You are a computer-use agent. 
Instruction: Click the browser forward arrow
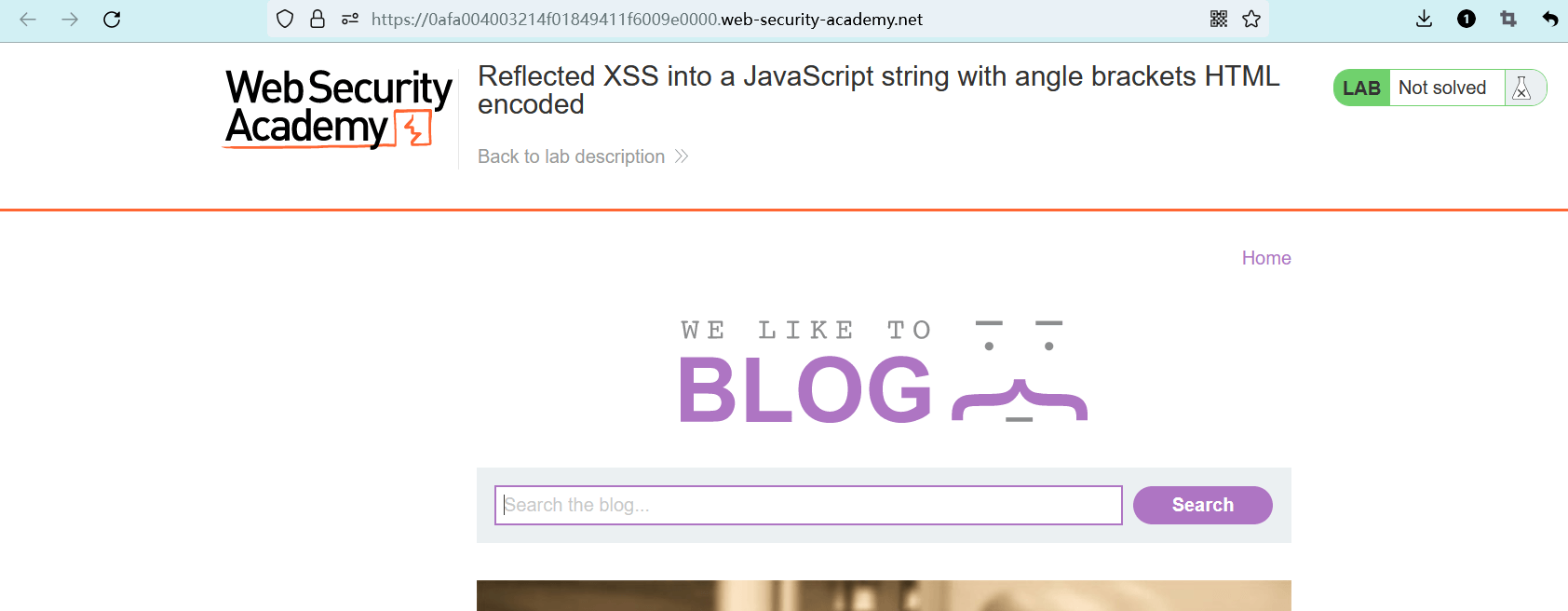70,20
